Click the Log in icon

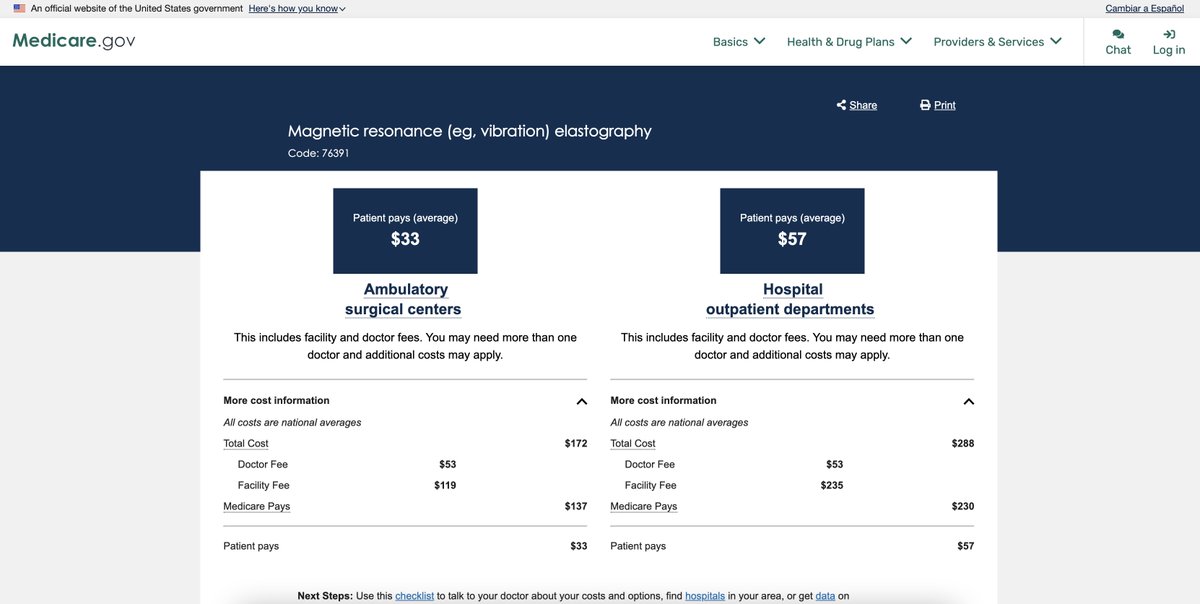click(1169, 34)
